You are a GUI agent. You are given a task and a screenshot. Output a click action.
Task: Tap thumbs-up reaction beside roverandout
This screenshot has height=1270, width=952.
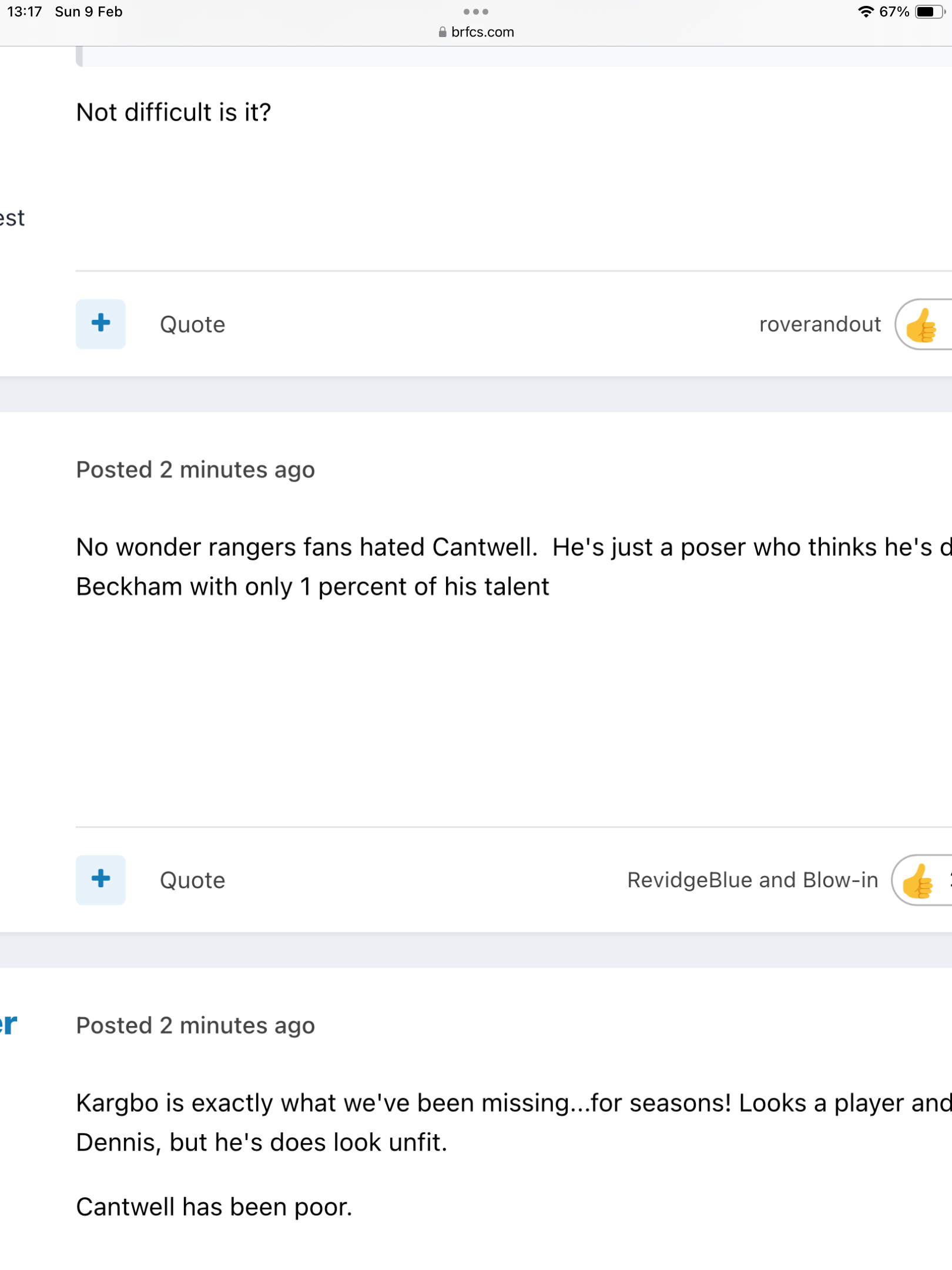pyautogui.click(x=921, y=325)
